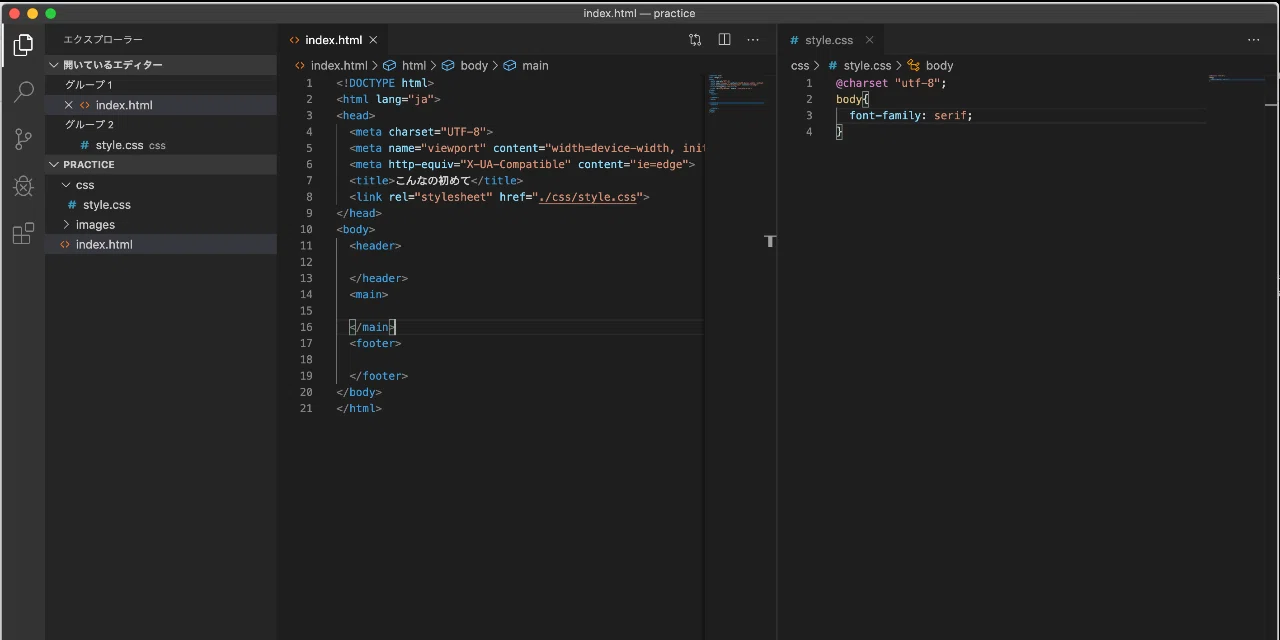1280x640 pixels.
Task: Click the グループ 1 label
Action: (89, 85)
